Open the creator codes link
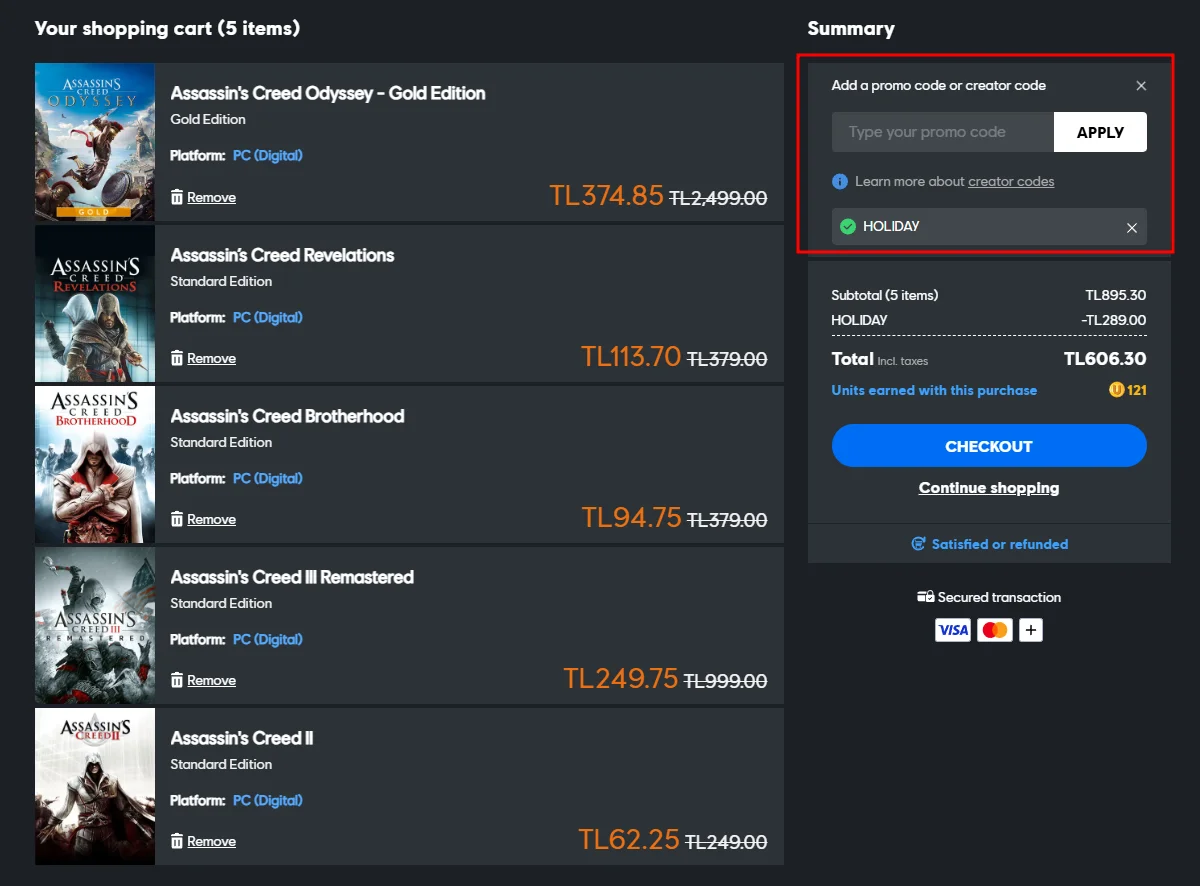1200x886 pixels. point(1011,182)
